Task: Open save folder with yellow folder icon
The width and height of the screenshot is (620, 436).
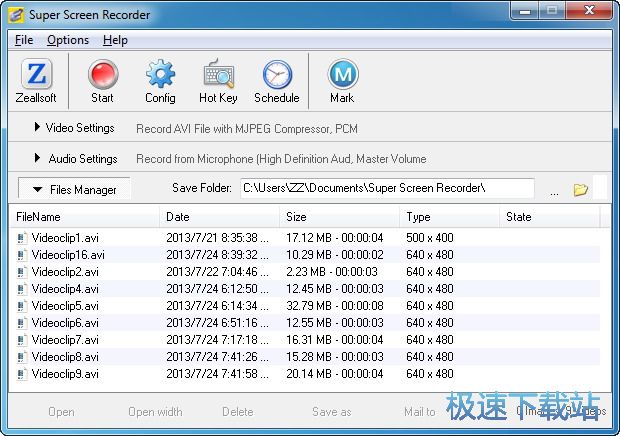Action: pos(580,190)
